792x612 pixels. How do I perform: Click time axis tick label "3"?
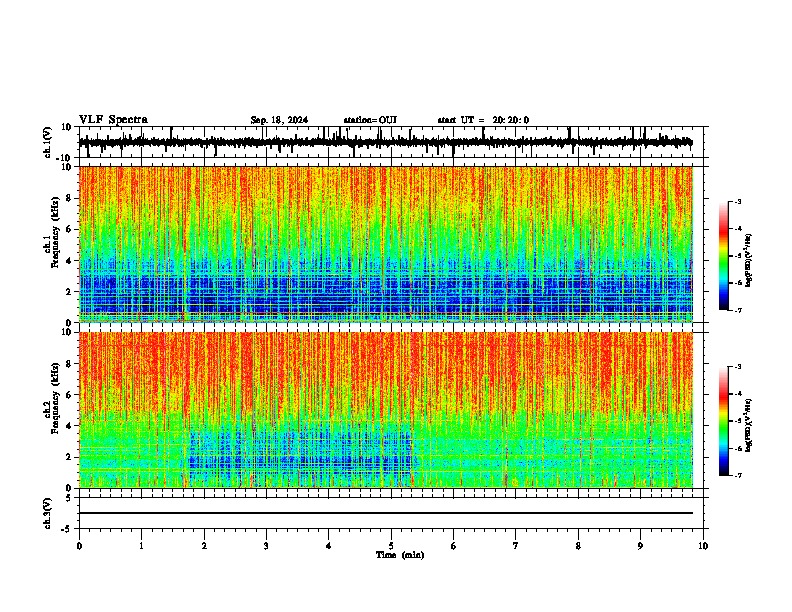point(266,546)
